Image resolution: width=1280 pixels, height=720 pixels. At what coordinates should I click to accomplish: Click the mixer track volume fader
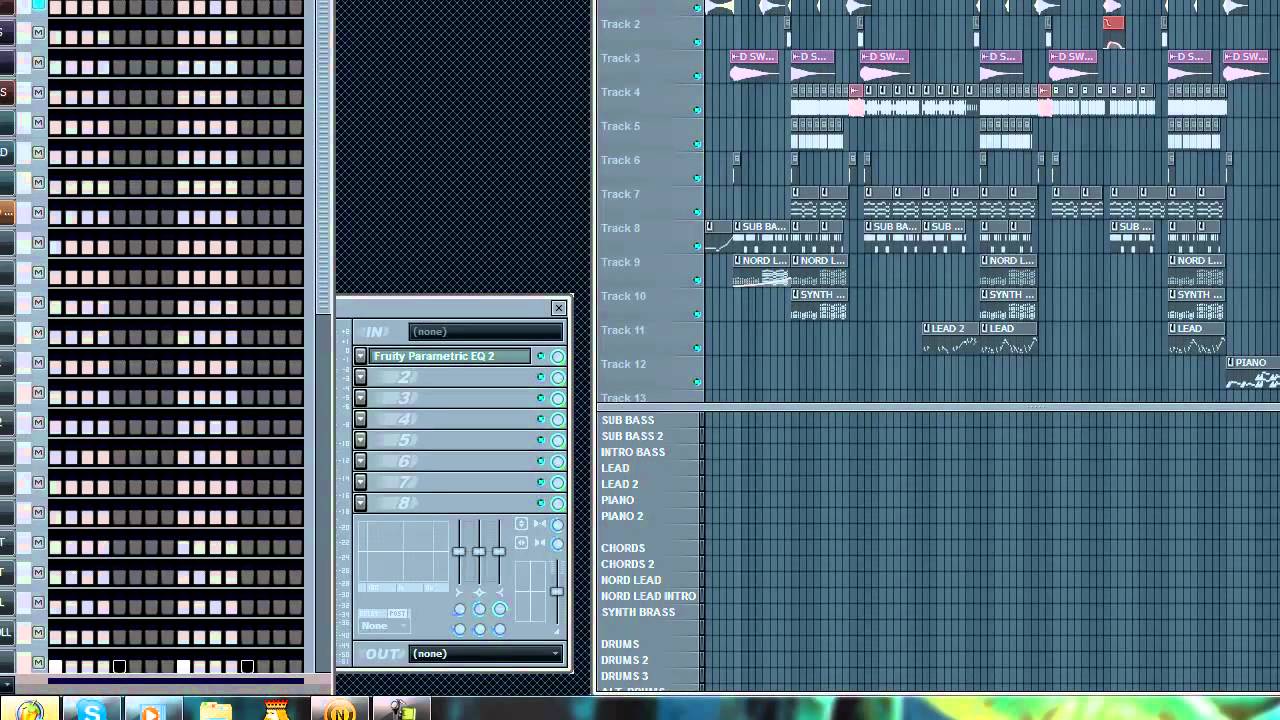[557, 591]
